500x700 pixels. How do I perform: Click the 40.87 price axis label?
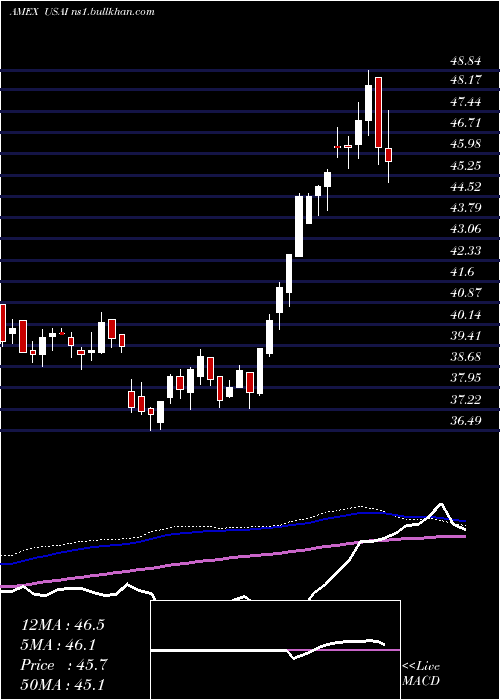pos(465,293)
